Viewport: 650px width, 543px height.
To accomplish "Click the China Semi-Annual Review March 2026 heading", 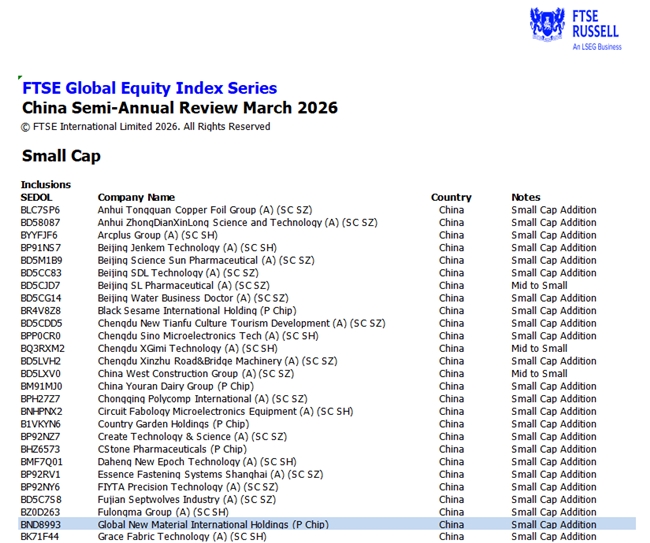I will pos(179,108).
